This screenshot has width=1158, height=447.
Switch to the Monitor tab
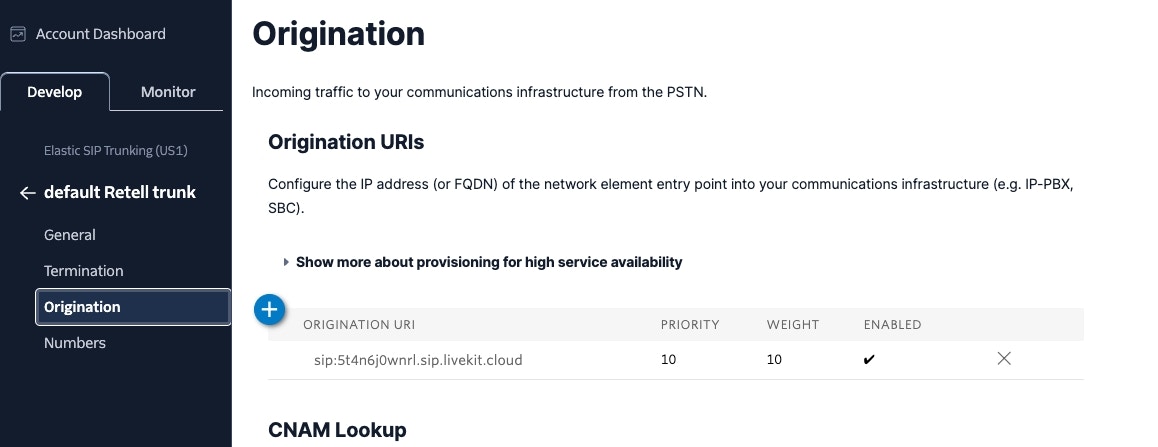(x=168, y=92)
